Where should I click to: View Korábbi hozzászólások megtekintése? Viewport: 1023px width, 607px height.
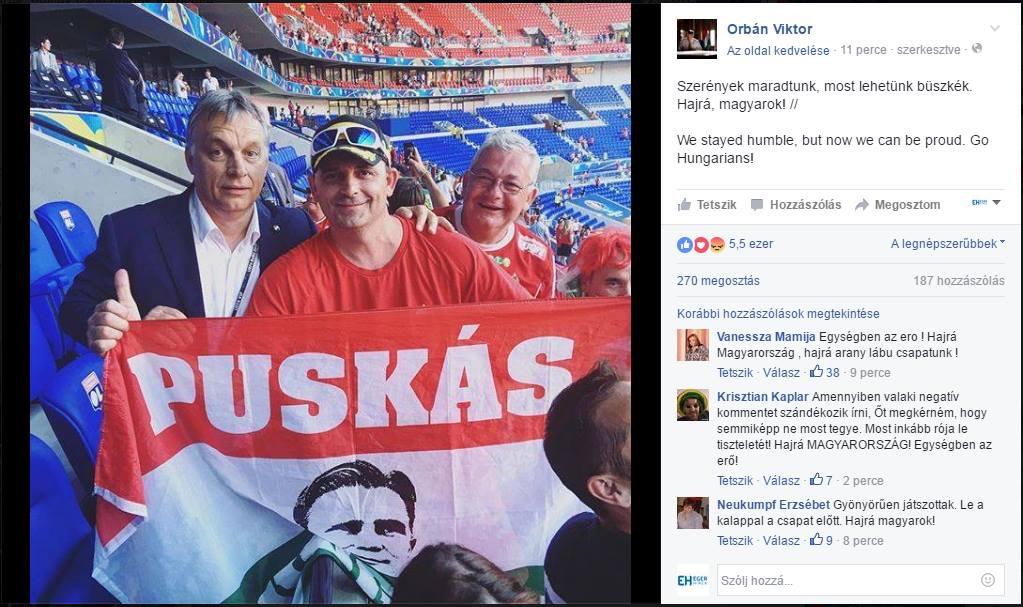[778, 313]
